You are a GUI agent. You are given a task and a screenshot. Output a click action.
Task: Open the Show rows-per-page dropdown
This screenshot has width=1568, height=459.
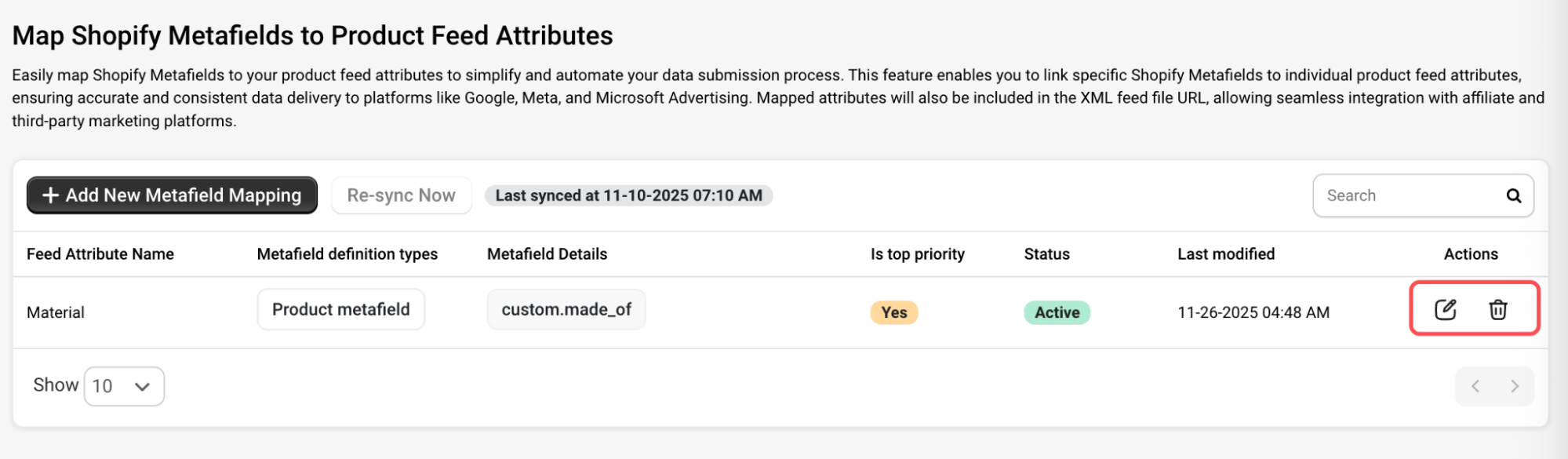click(123, 386)
